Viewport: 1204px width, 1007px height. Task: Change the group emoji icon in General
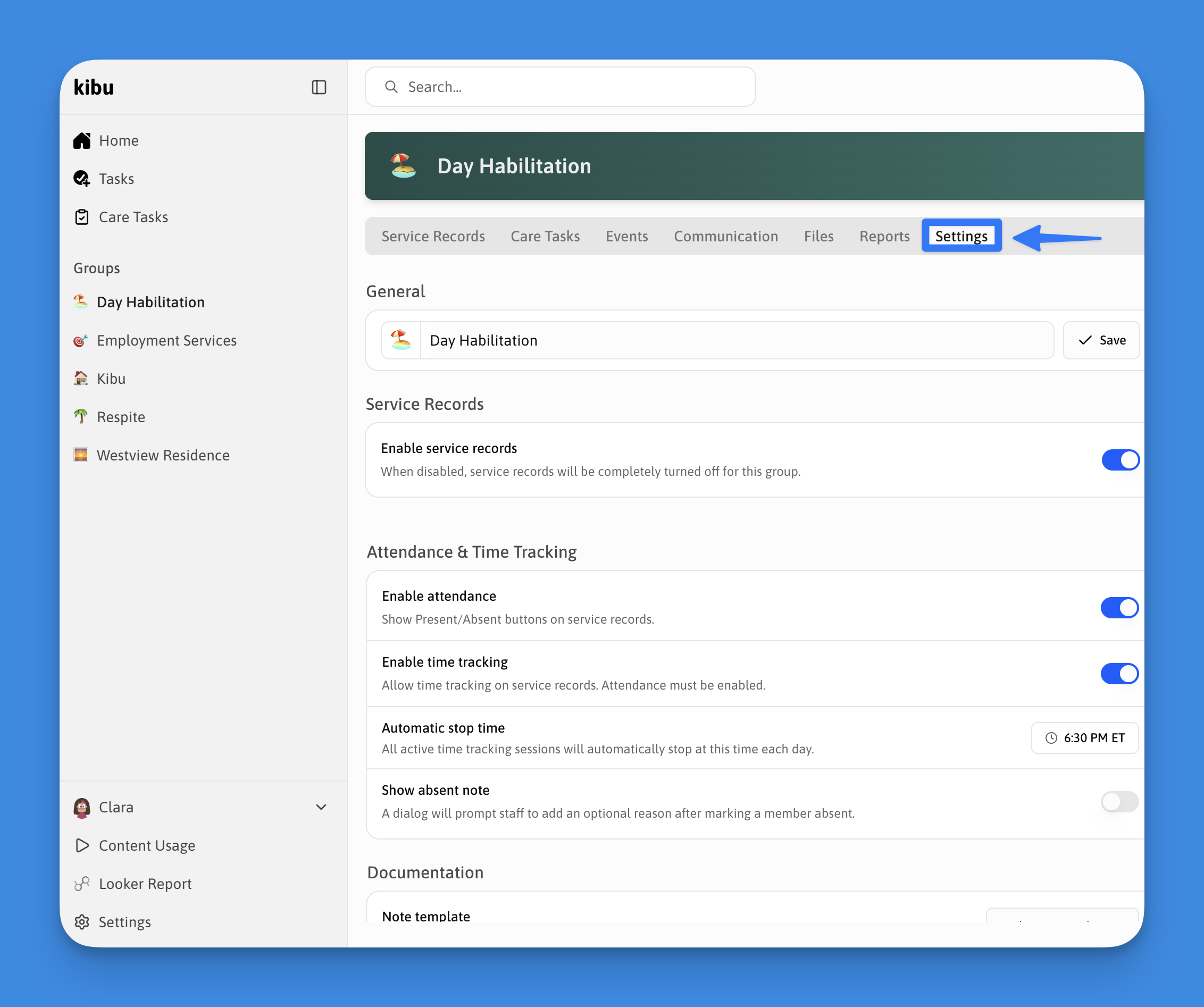[x=401, y=340]
